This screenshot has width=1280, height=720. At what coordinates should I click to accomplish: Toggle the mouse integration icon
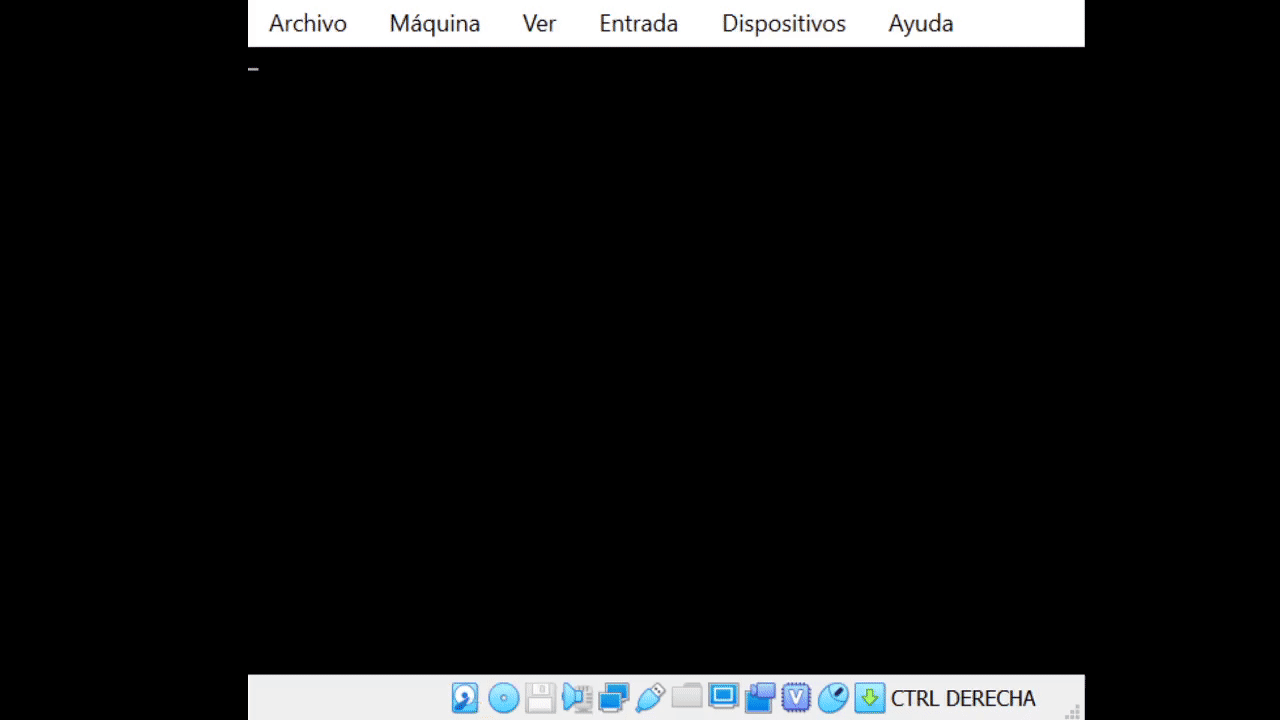click(833, 697)
